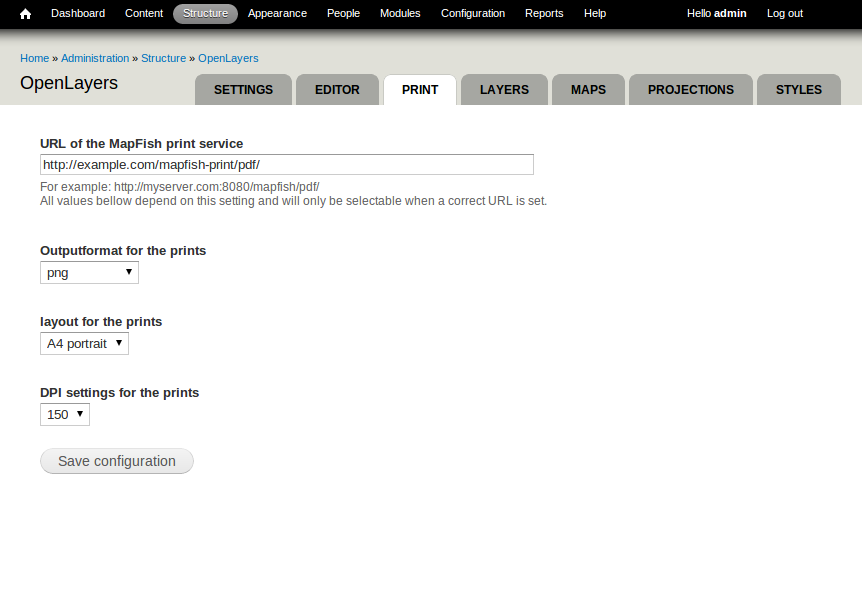Click the Save configuration button
Image resolution: width=862 pixels, height=594 pixels.
[x=117, y=461]
